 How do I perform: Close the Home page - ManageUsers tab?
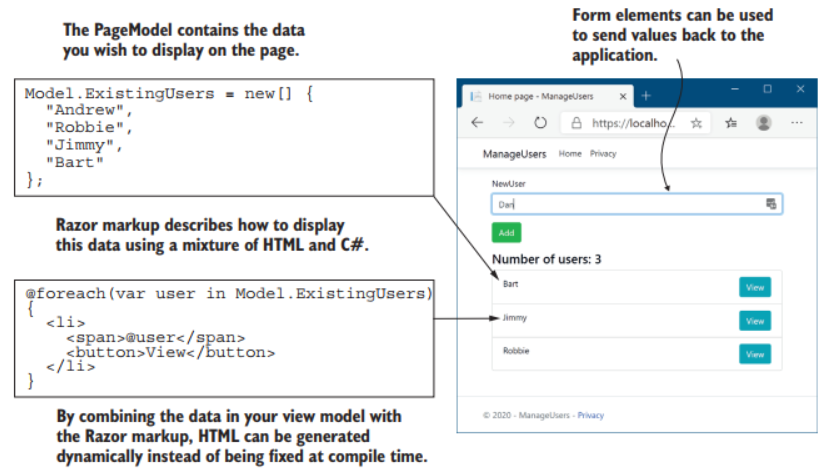click(623, 96)
